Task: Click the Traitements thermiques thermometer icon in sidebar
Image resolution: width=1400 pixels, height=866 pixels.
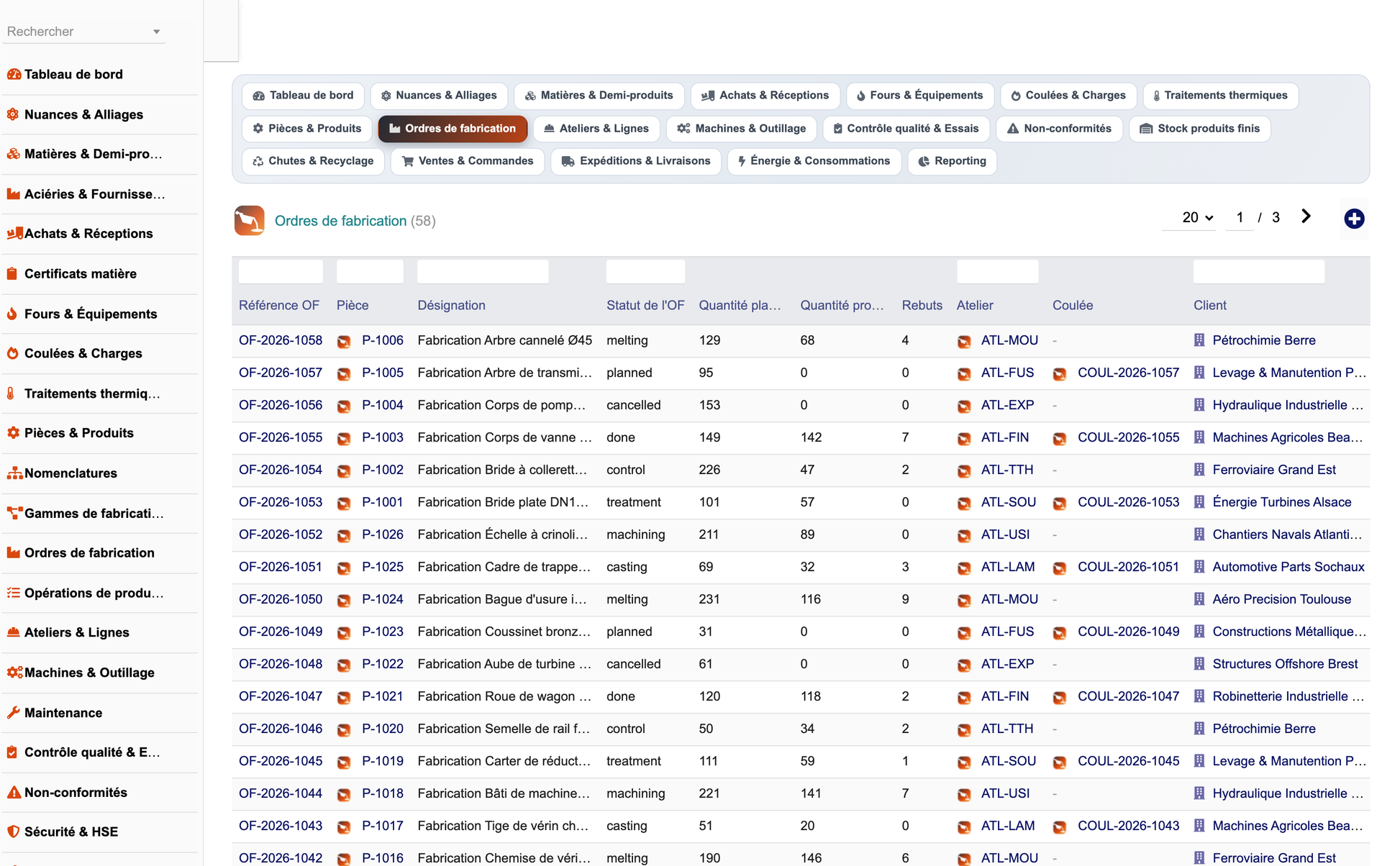Action: tap(11, 393)
